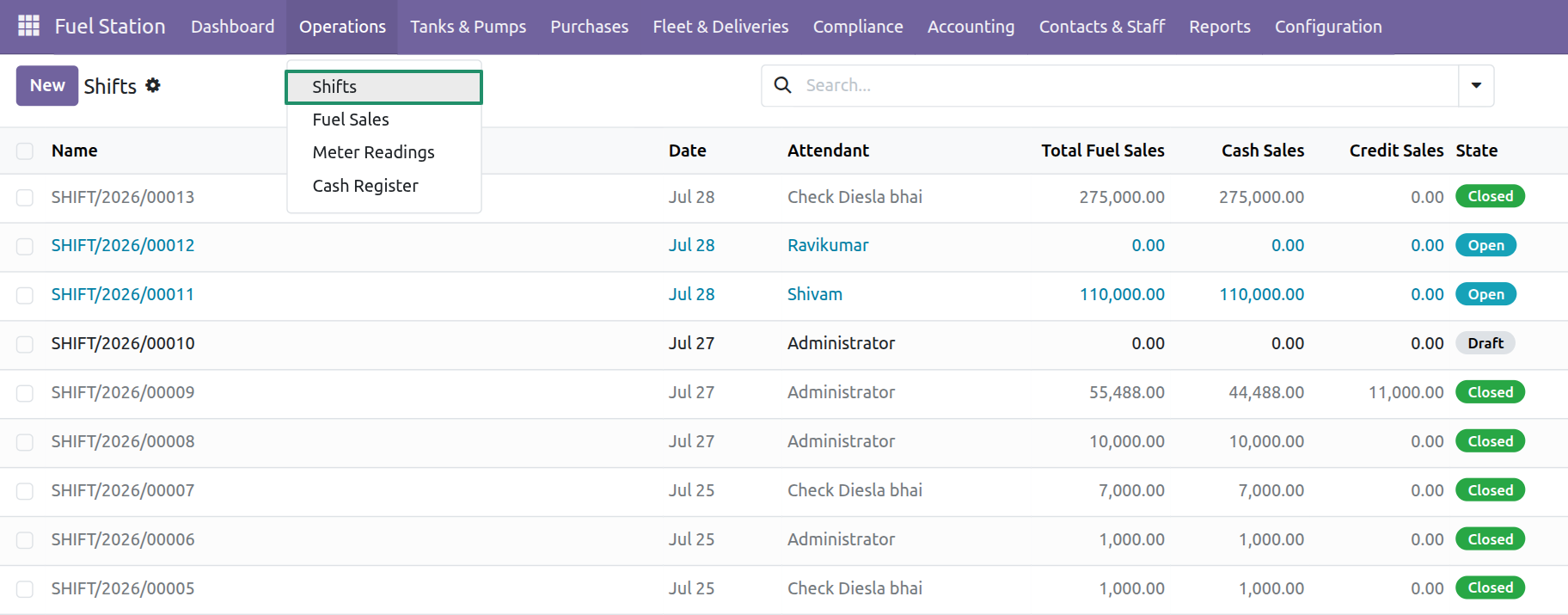Open the apps grid home menu icon
Viewport: 1568px width, 615px height.
[28, 27]
